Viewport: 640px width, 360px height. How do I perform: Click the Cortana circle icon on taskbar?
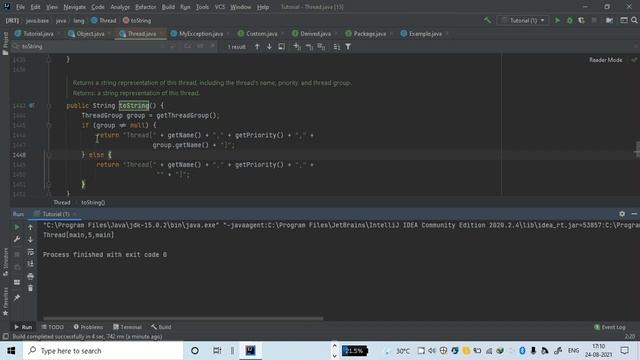tap(195, 351)
